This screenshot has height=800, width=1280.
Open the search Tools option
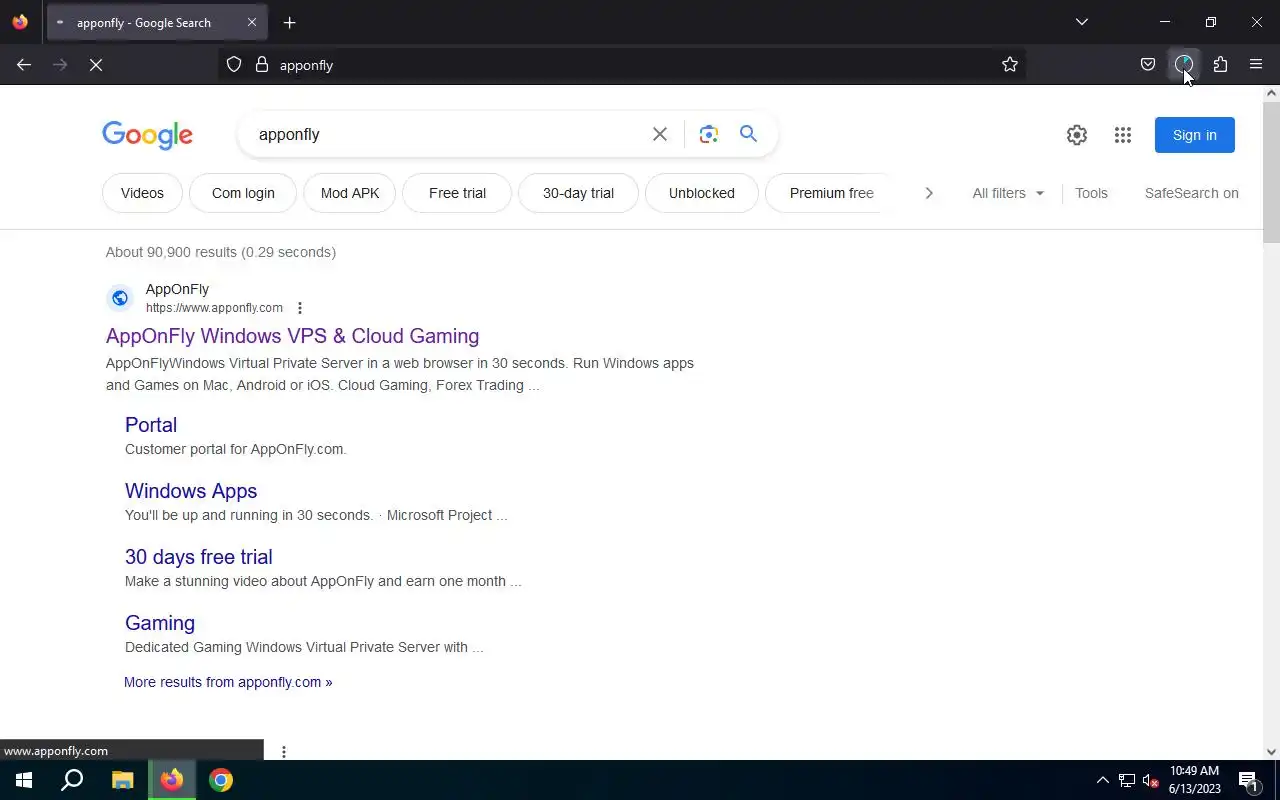coord(1091,193)
